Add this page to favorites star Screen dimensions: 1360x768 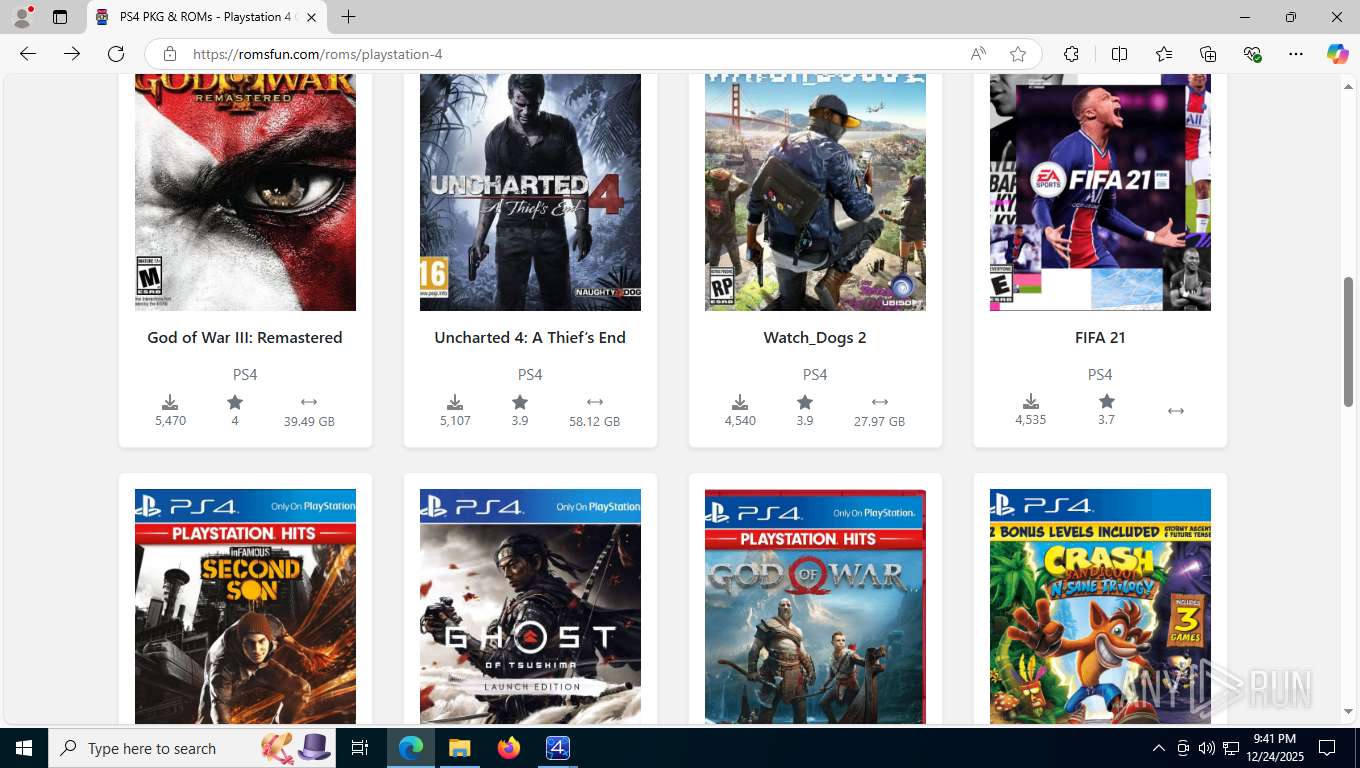click(1018, 54)
